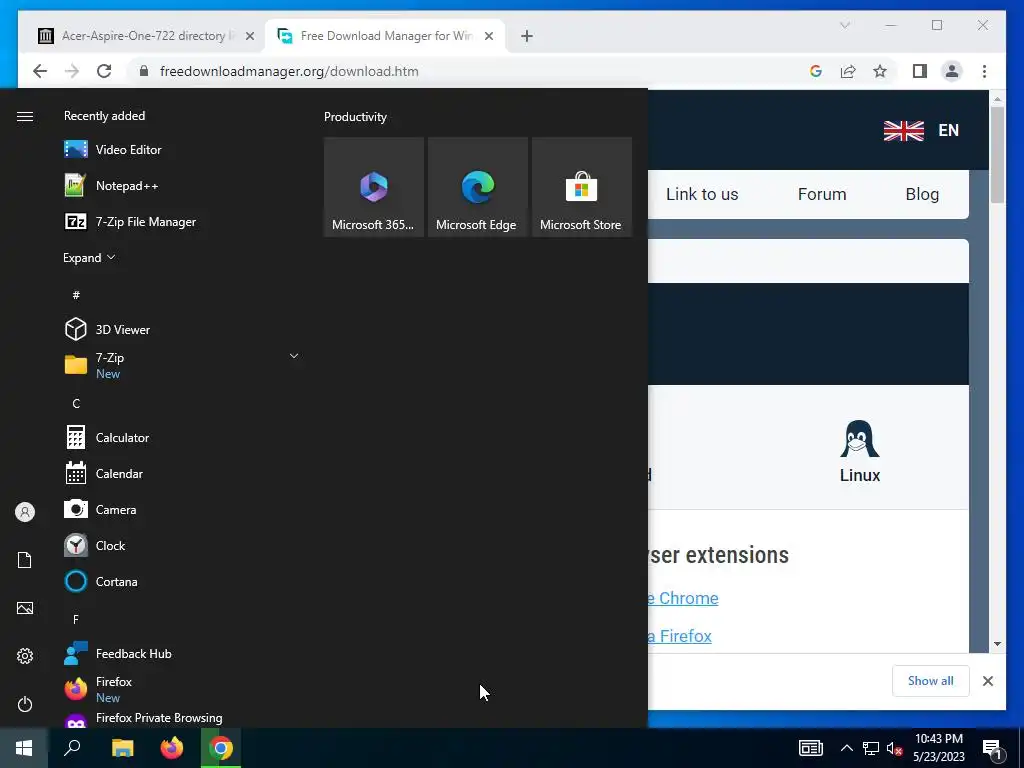The width and height of the screenshot is (1024, 768).
Task: Launch the Camera app
Action: pos(181,509)
